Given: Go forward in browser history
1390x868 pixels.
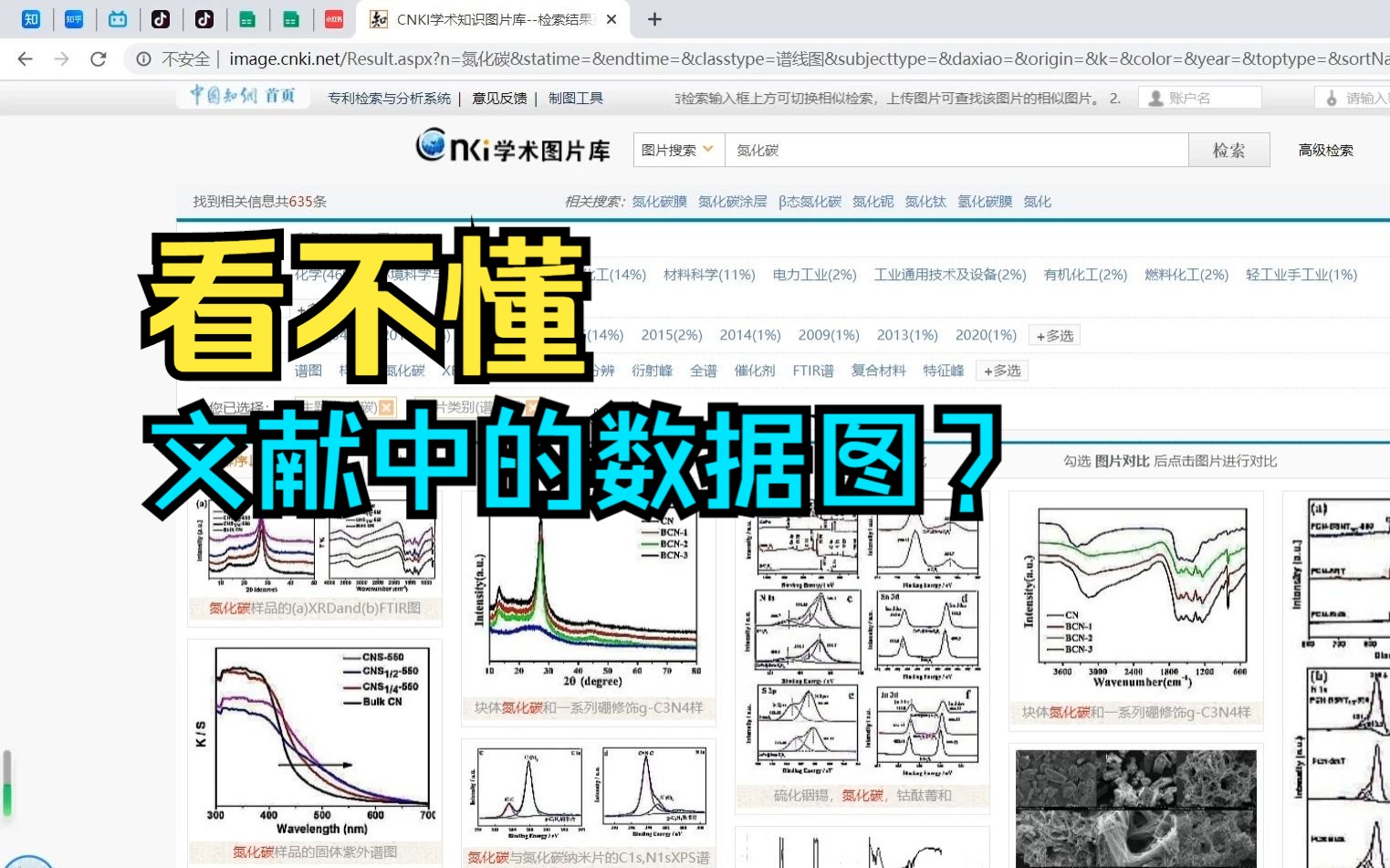Looking at the screenshot, I should pyautogui.click(x=61, y=59).
